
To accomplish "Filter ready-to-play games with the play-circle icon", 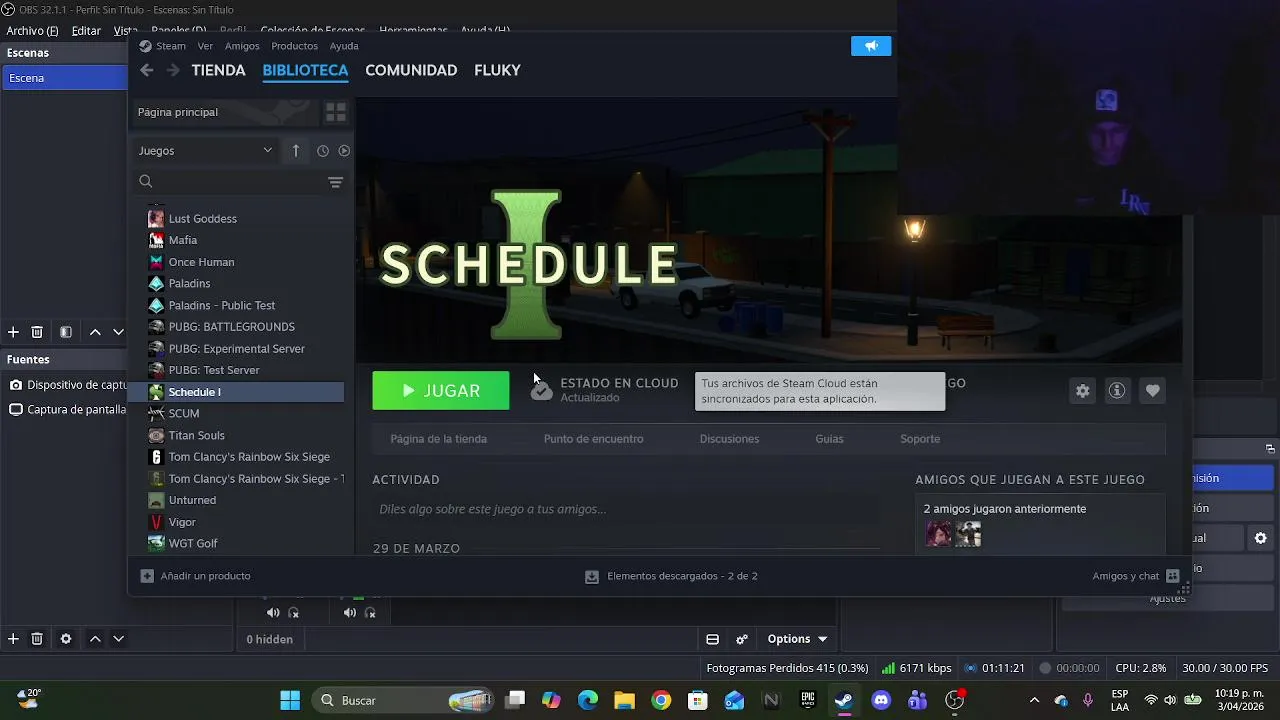I will [x=344, y=151].
